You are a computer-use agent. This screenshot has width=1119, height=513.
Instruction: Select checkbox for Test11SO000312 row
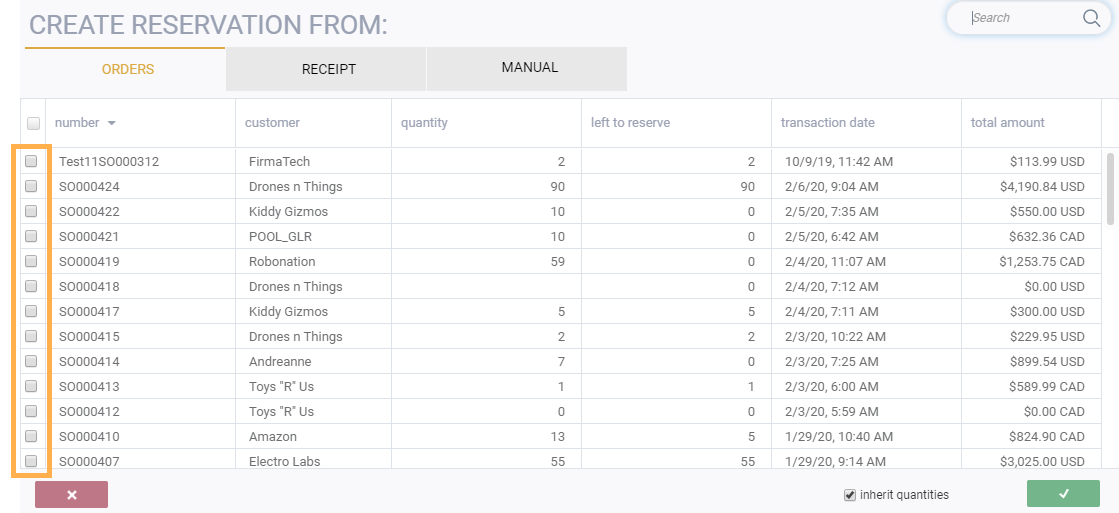click(x=31, y=161)
